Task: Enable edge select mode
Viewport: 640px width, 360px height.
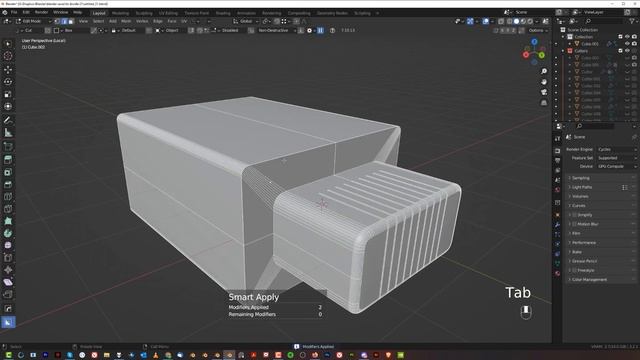Action: point(64,21)
